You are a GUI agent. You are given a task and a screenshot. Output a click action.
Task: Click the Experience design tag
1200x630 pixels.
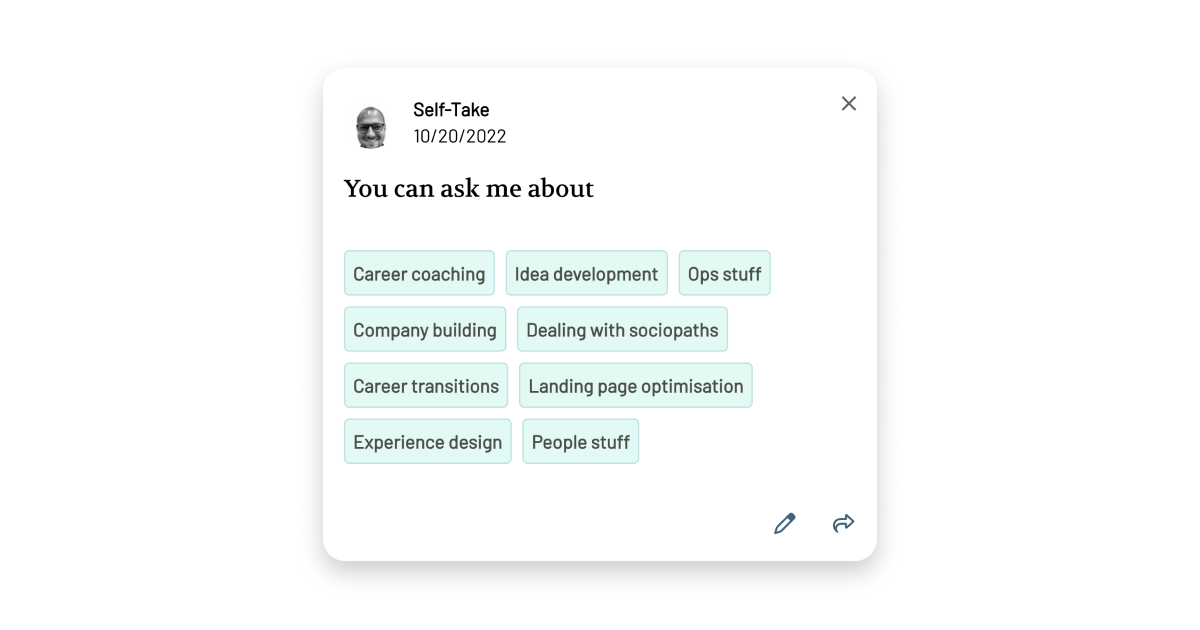click(427, 441)
